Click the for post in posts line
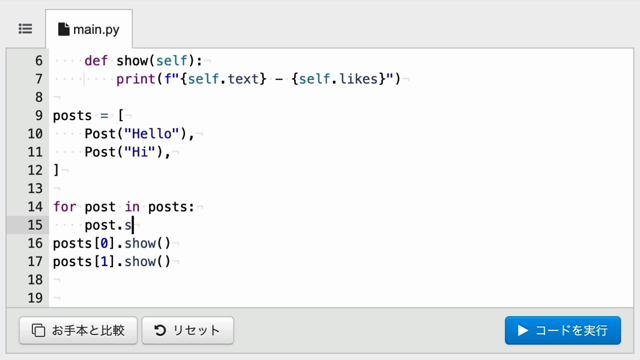The width and height of the screenshot is (640, 360). point(124,207)
